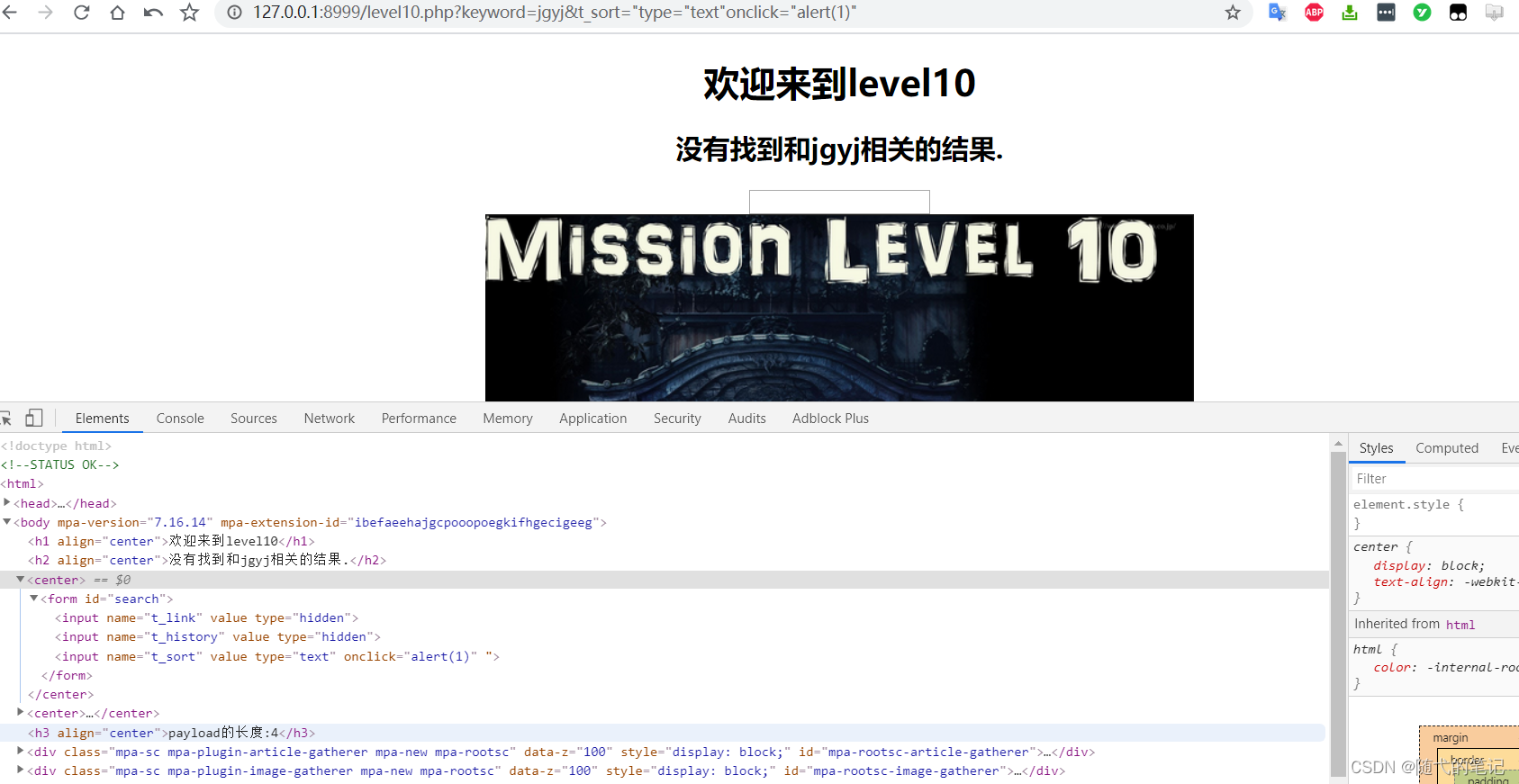The width and height of the screenshot is (1519, 784).
Task: Click the undo-close arrow icon in toolbar
Action: tap(153, 13)
